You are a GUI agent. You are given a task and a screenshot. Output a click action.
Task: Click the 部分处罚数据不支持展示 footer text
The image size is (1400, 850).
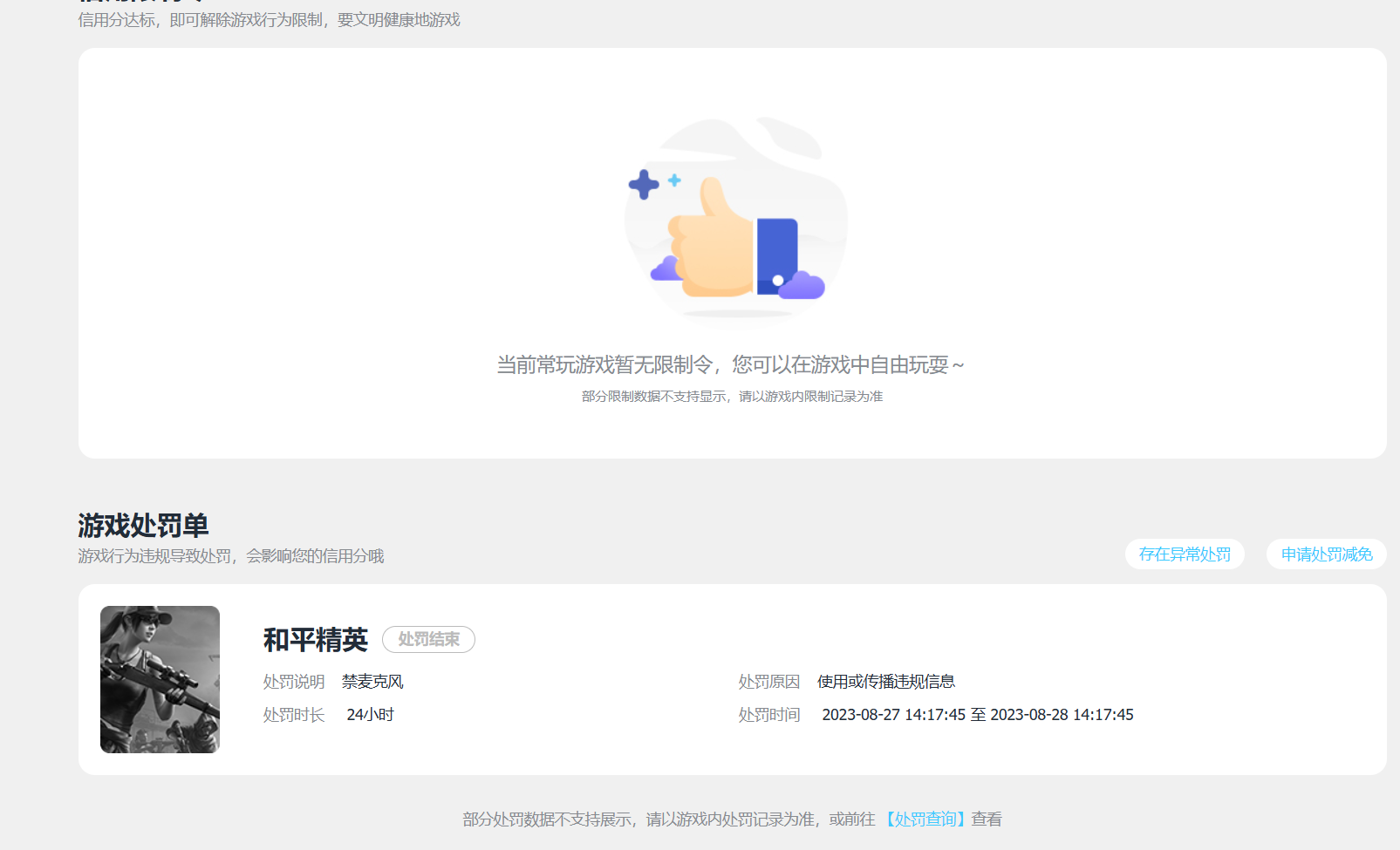pyautogui.click(x=669, y=819)
